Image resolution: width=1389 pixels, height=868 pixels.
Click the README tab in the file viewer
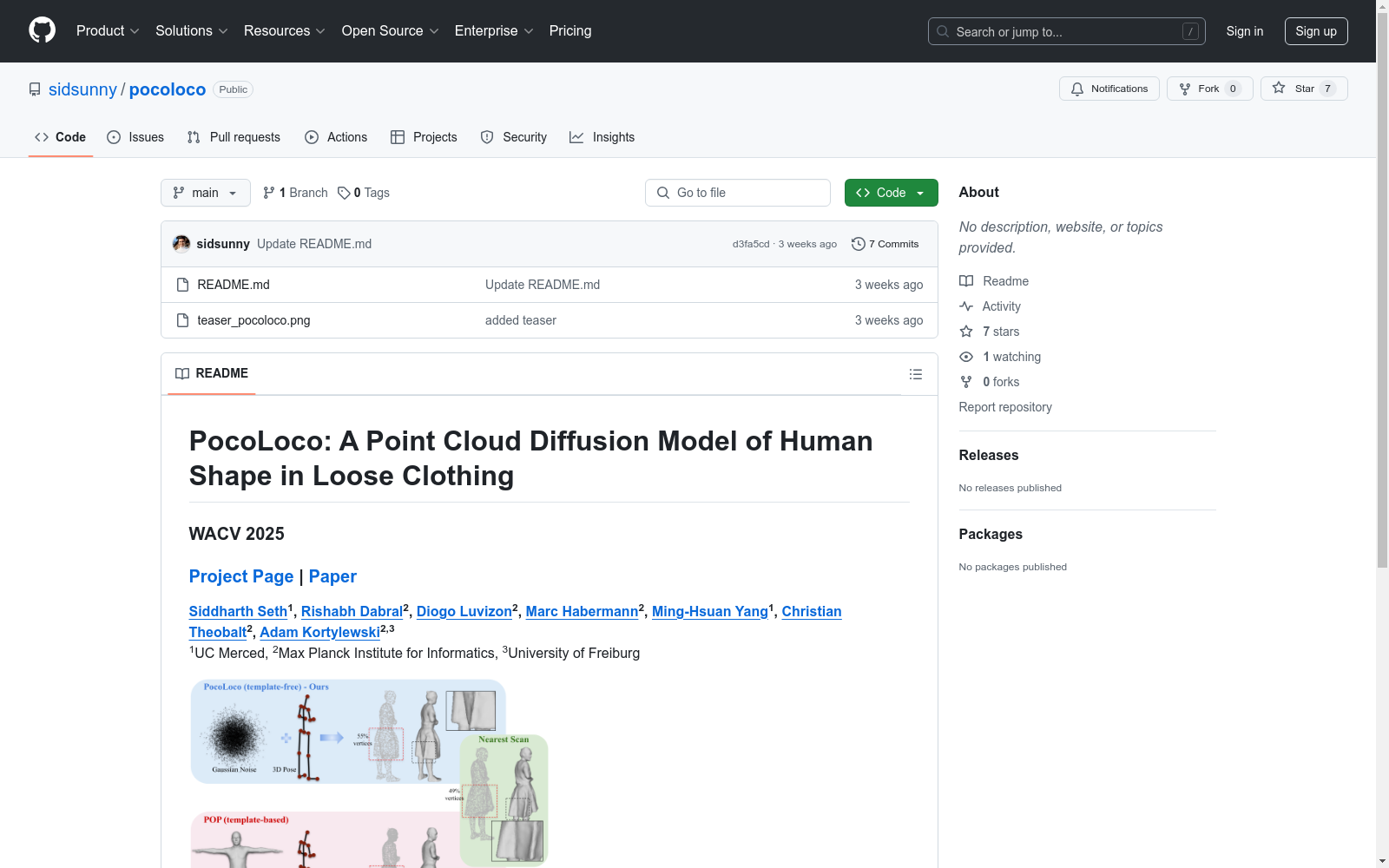[x=212, y=373]
